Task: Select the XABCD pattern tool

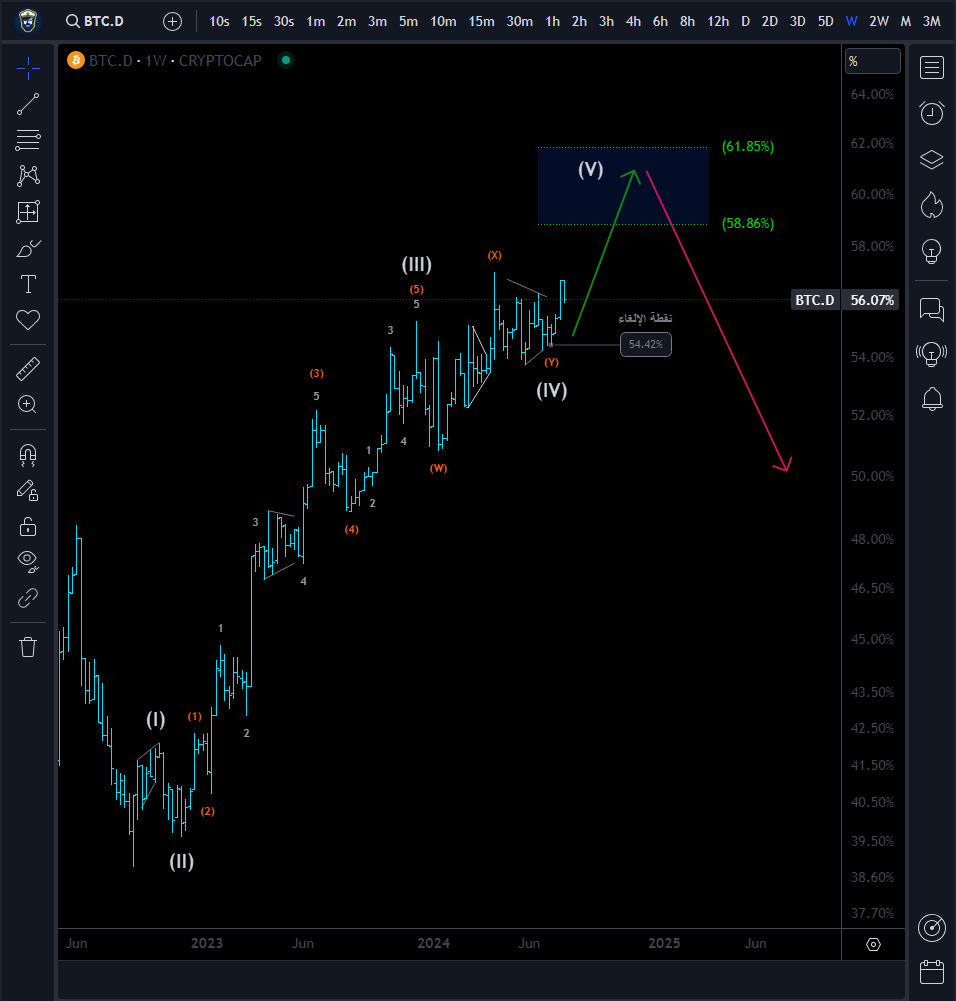Action: pos(28,176)
